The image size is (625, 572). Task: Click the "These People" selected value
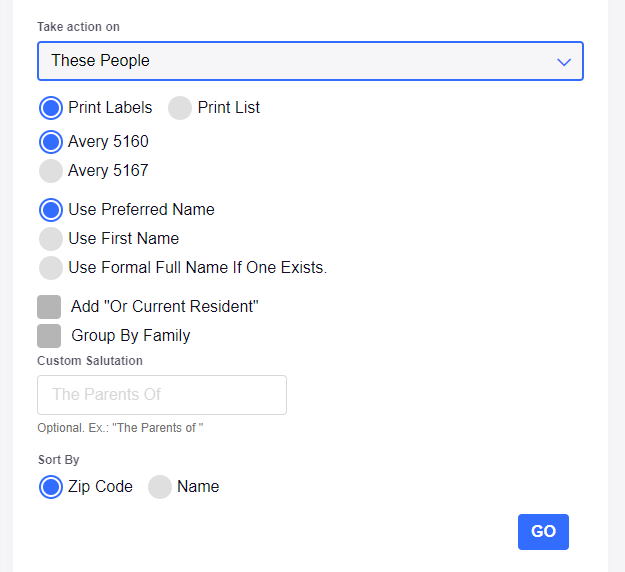pyautogui.click(x=101, y=61)
